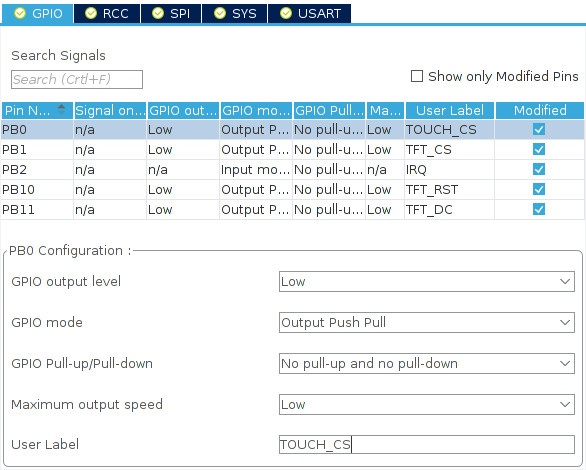Switch to the SPI tab
The image size is (586, 470).
(x=171, y=13)
